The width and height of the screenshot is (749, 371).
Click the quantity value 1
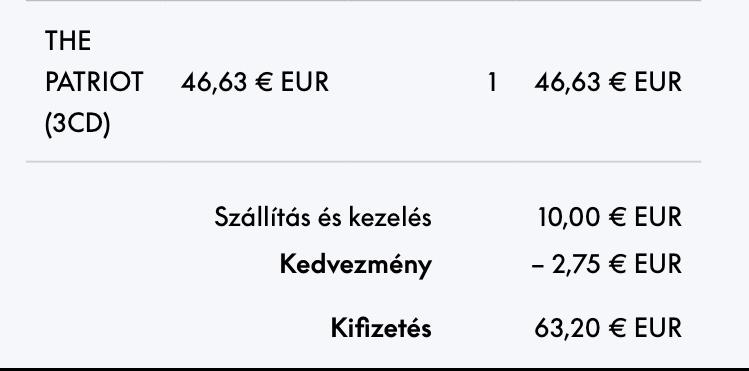pyautogui.click(x=492, y=82)
